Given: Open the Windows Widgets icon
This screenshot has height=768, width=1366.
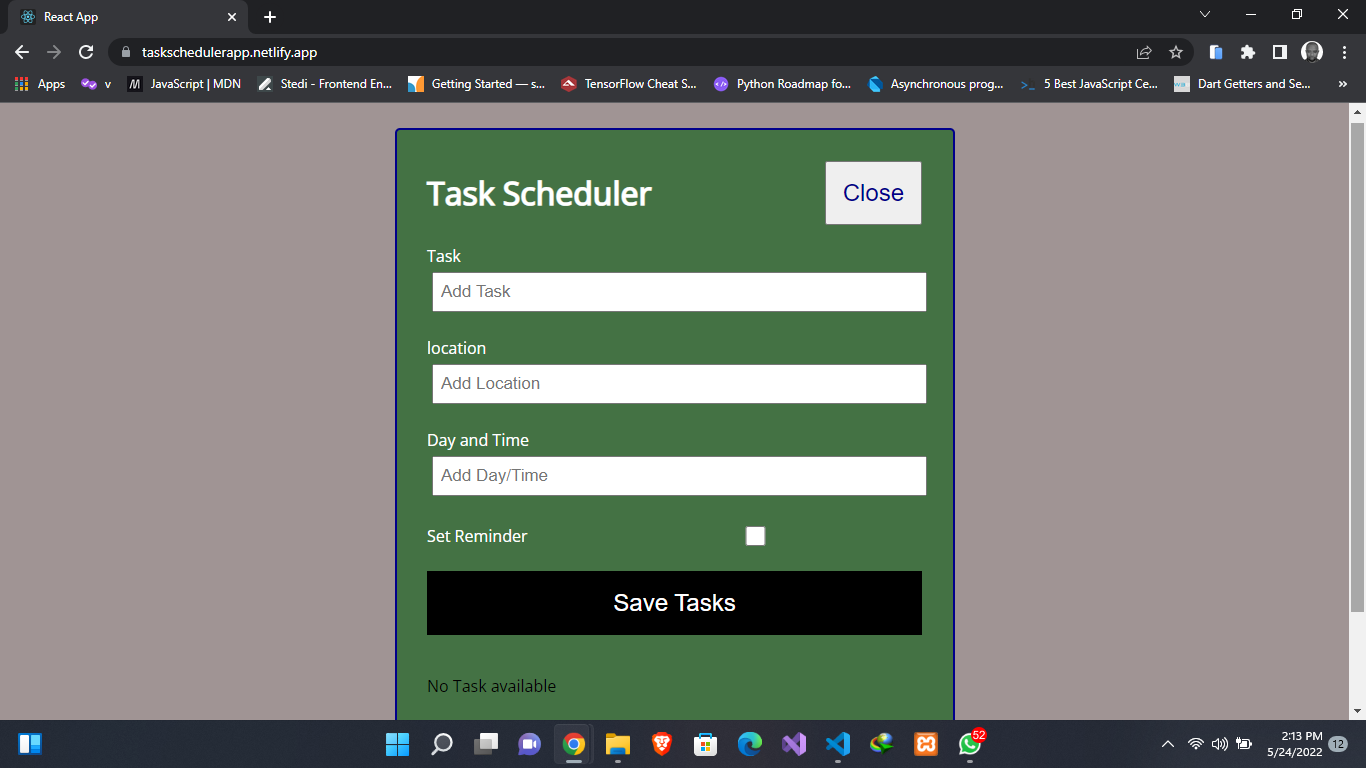Looking at the screenshot, I should (x=30, y=744).
